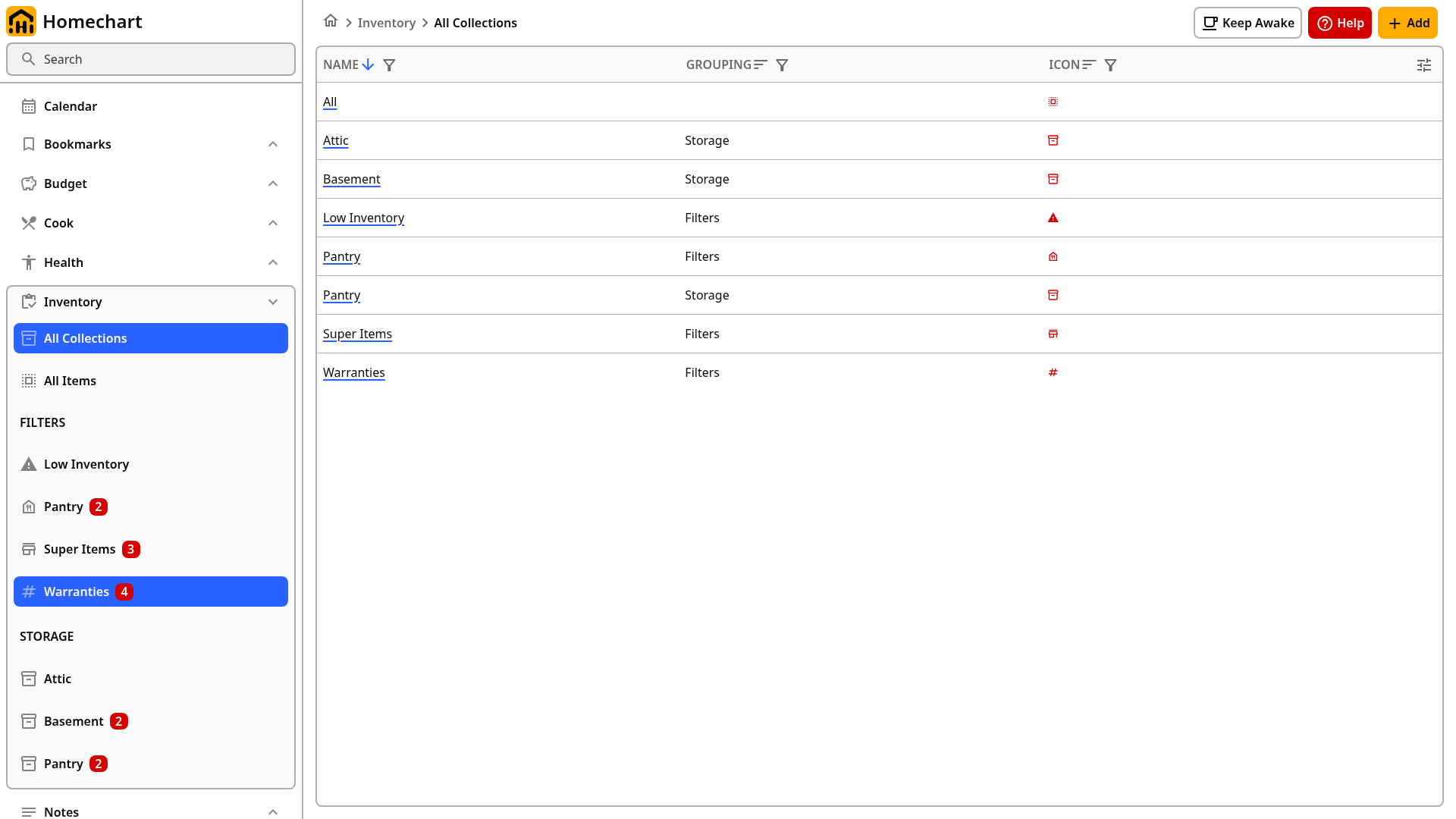The image size is (1456, 819).
Task: Open the Basement collection link
Action: 351,179
